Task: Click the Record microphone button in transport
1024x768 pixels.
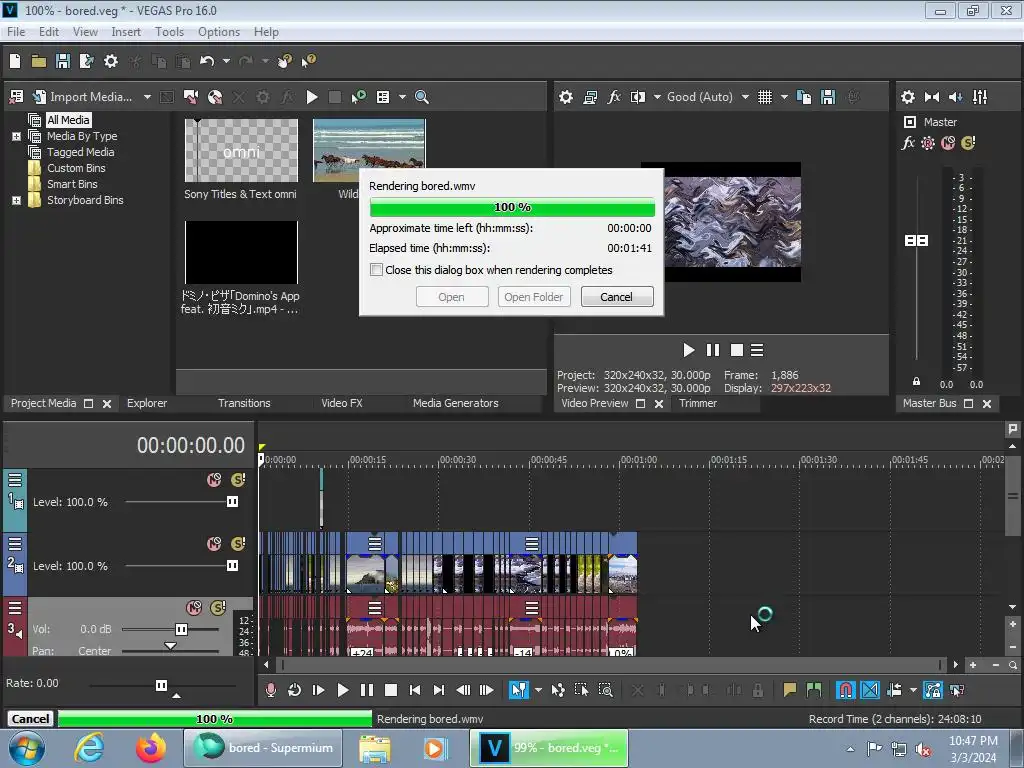Action: point(270,690)
